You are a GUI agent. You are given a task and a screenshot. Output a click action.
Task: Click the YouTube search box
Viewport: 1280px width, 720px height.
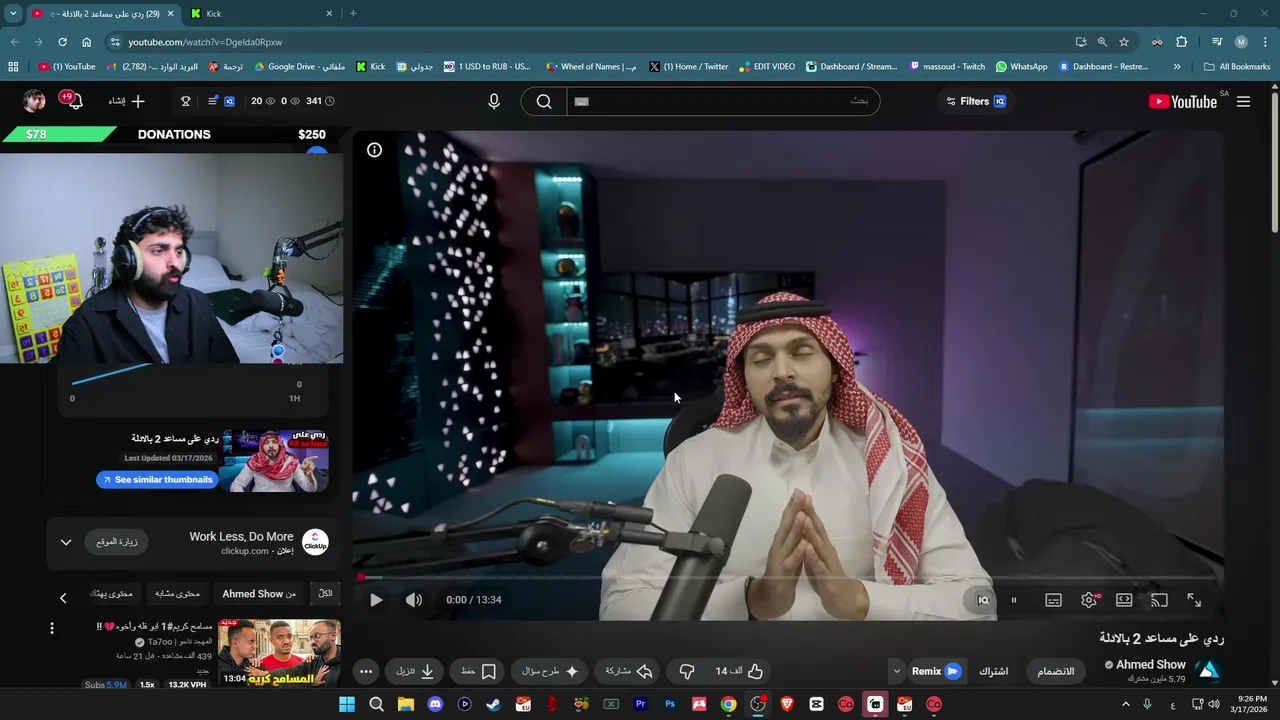(x=723, y=101)
